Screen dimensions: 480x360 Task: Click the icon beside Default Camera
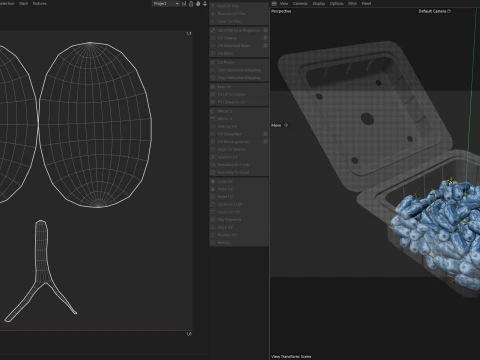point(449,11)
